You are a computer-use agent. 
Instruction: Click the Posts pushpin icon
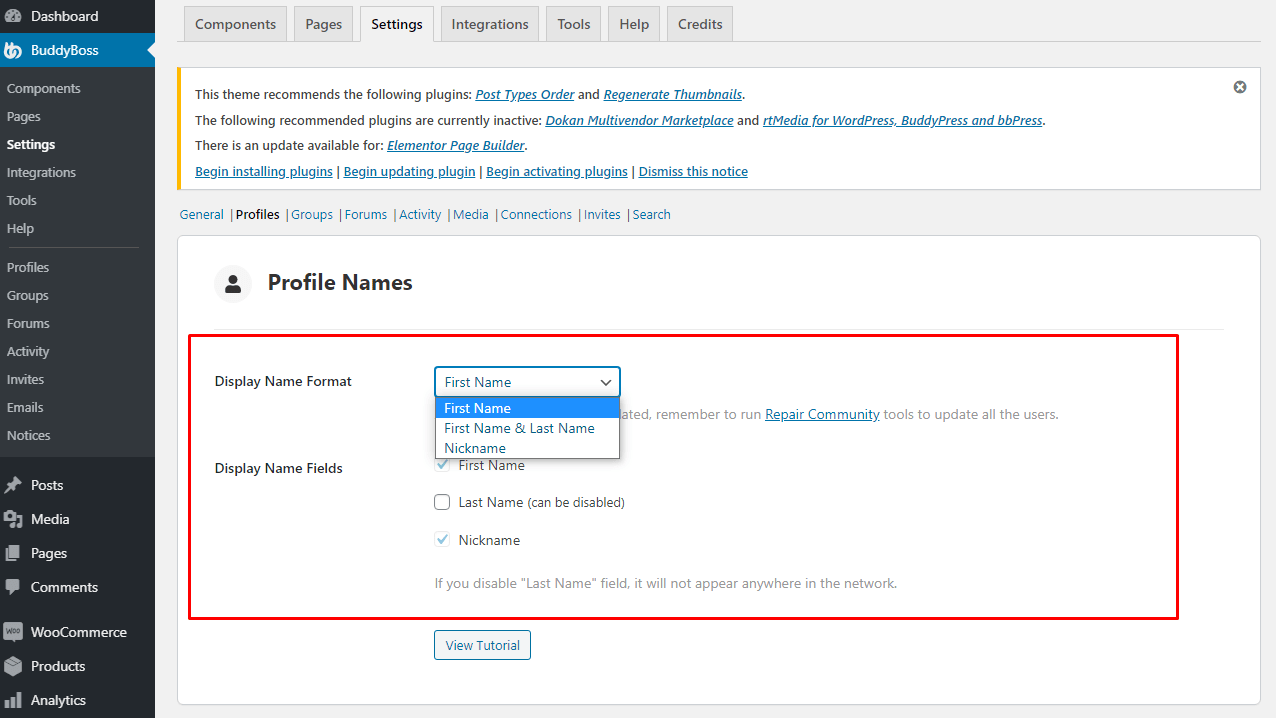(13, 485)
